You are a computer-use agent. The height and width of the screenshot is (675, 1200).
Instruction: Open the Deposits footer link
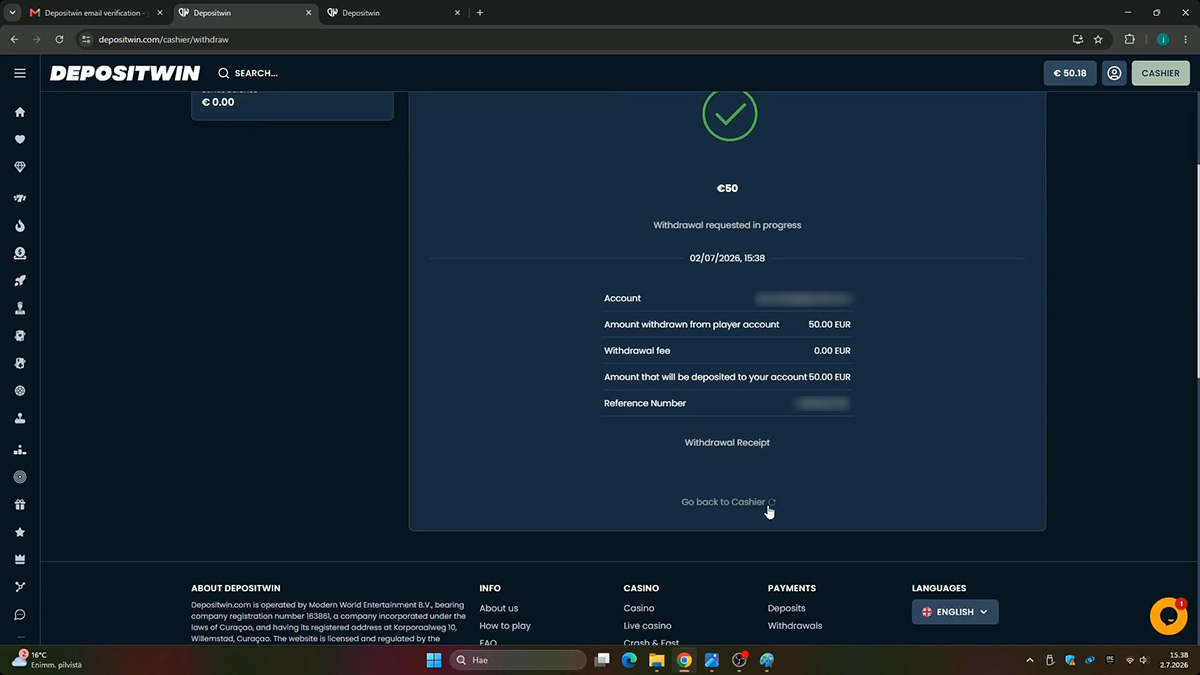coord(787,608)
